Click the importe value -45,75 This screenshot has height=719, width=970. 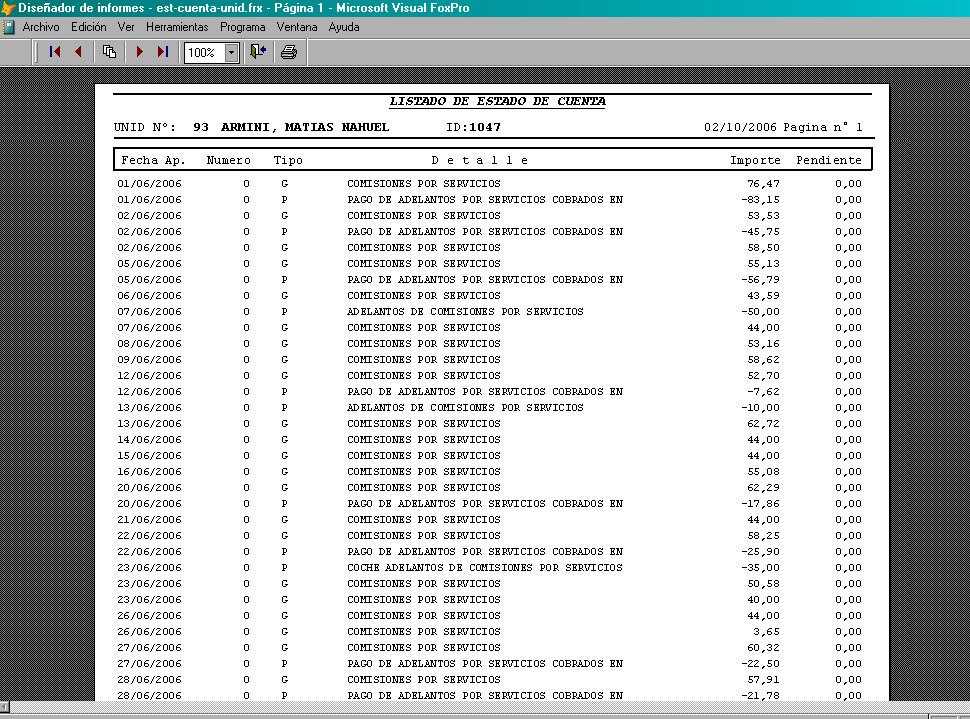click(760, 231)
